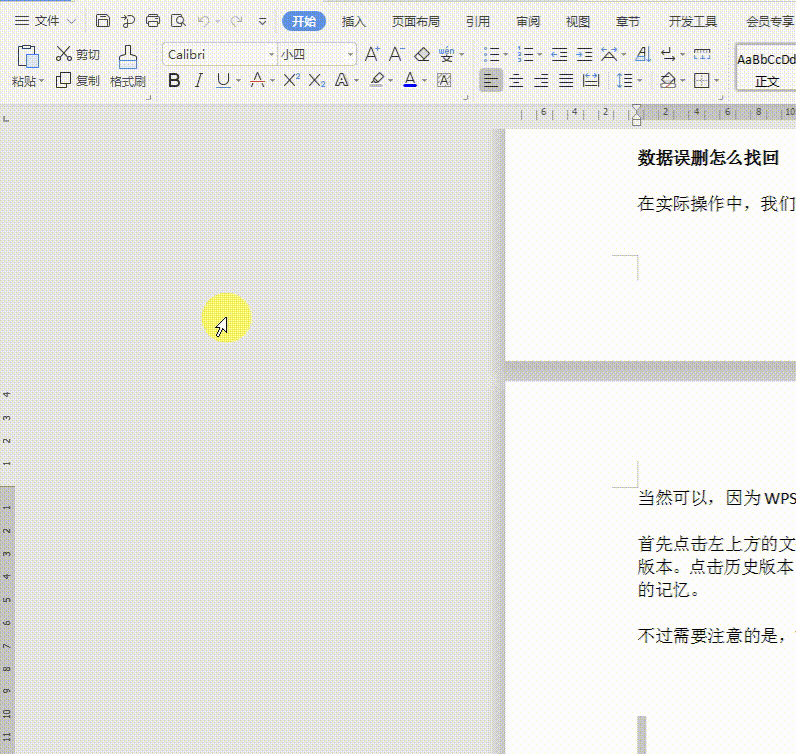Image resolution: width=796 pixels, height=754 pixels.
Task: Click the Undo arrow icon
Action: pos(204,21)
